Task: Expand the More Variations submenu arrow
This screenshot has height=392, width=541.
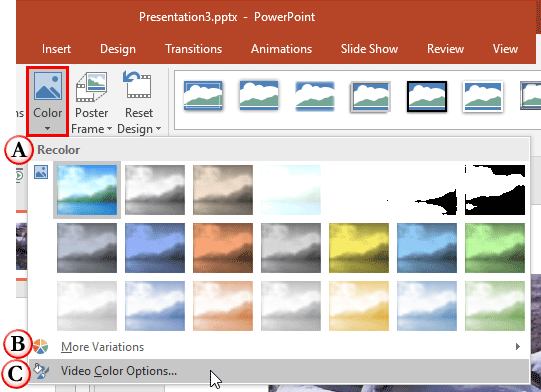Action: point(518,346)
